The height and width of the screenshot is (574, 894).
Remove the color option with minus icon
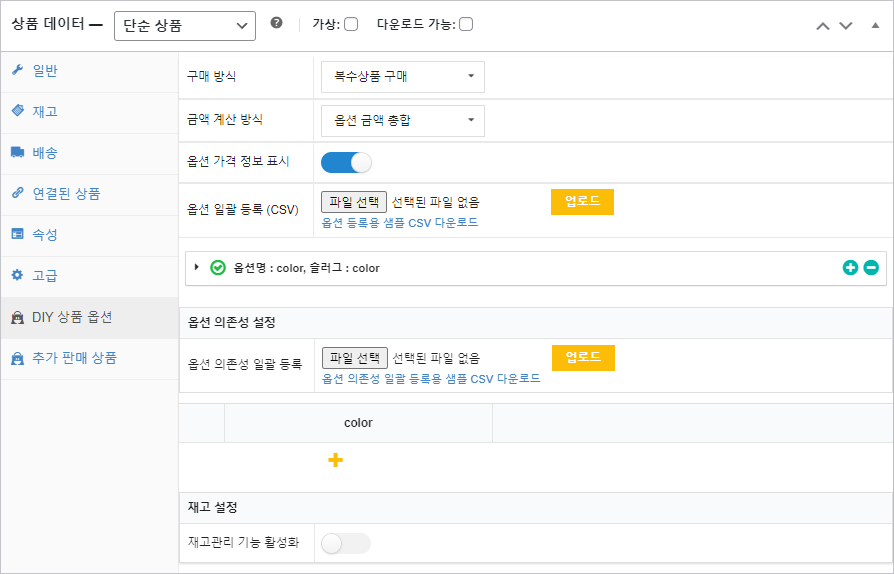coord(871,268)
